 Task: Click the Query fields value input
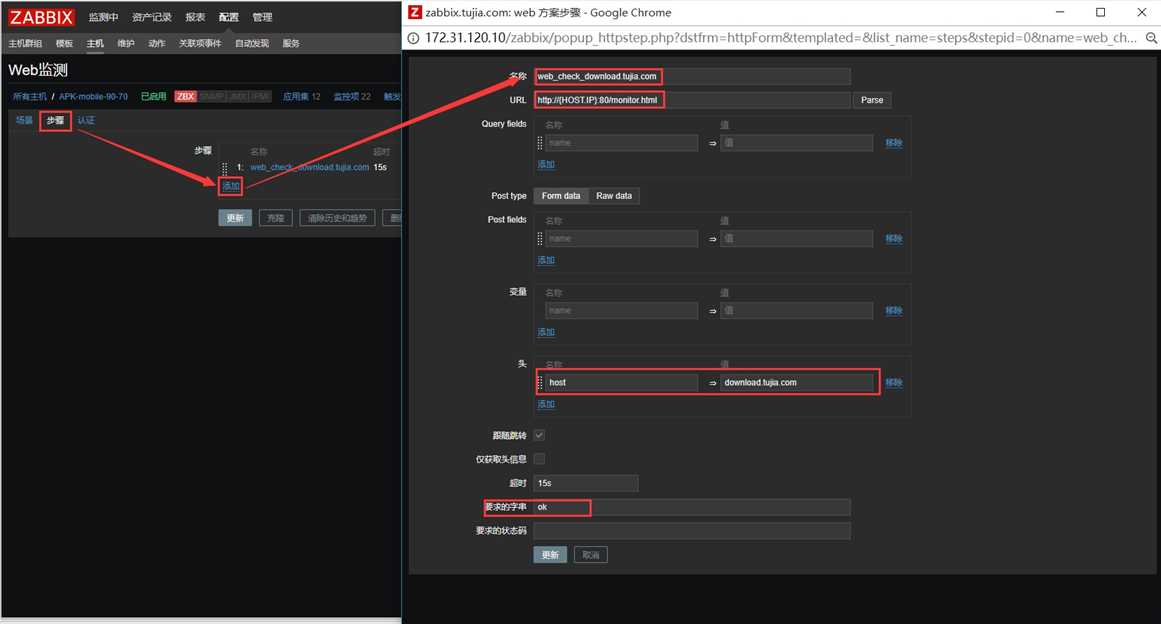797,143
